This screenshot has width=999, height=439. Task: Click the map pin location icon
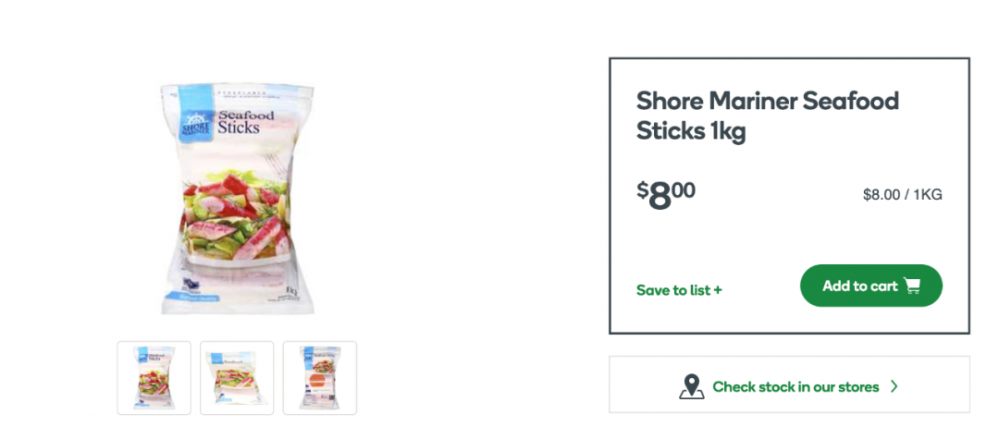(x=691, y=386)
